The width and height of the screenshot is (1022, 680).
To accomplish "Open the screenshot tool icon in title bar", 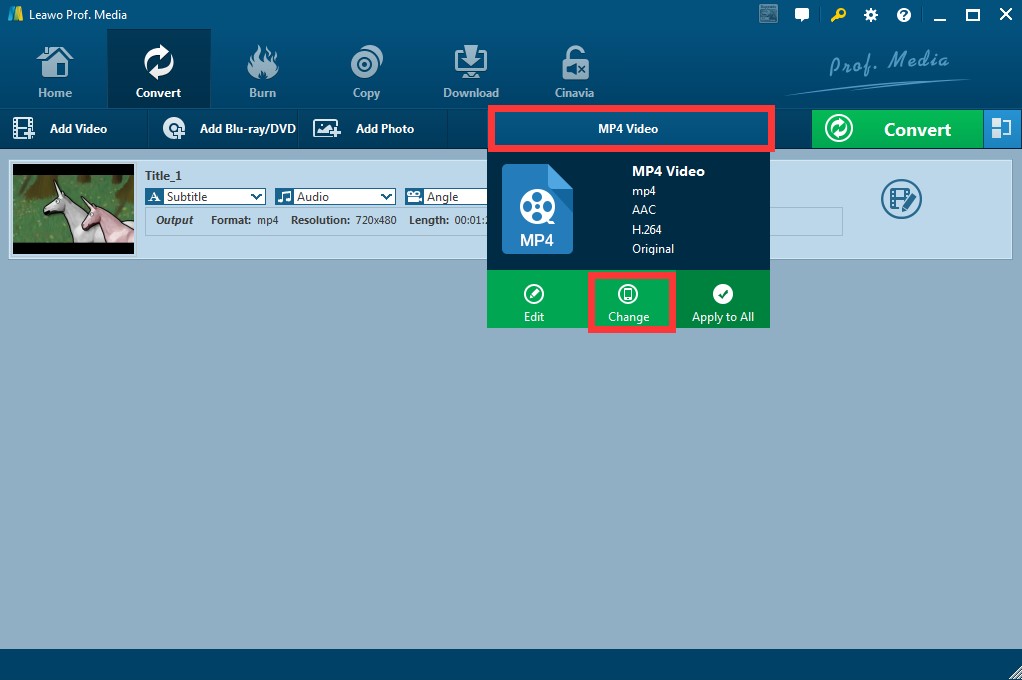I will pyautogui.click(x=768, y=14).
